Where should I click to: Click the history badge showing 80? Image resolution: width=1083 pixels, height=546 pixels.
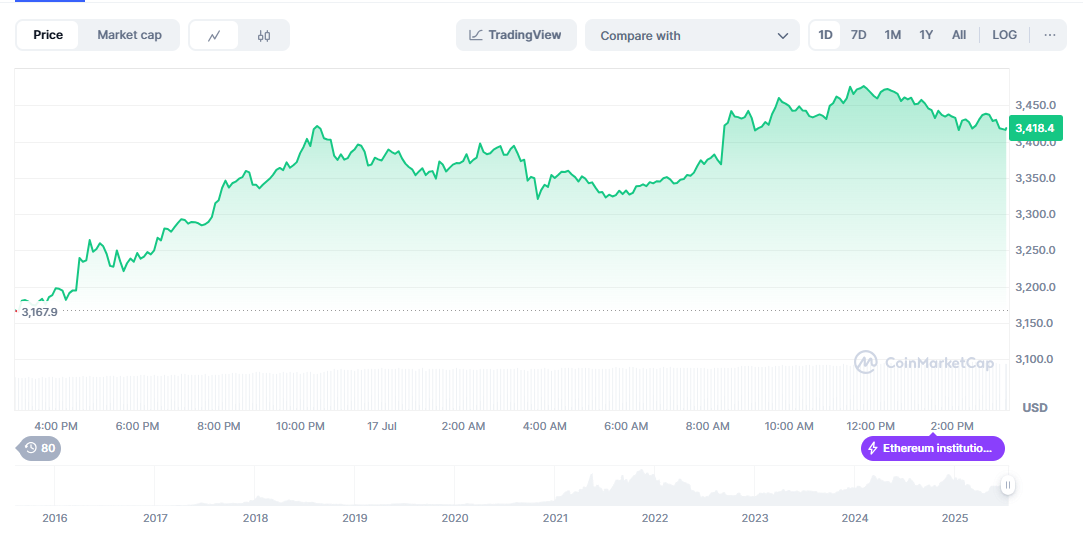coord(39,448)
